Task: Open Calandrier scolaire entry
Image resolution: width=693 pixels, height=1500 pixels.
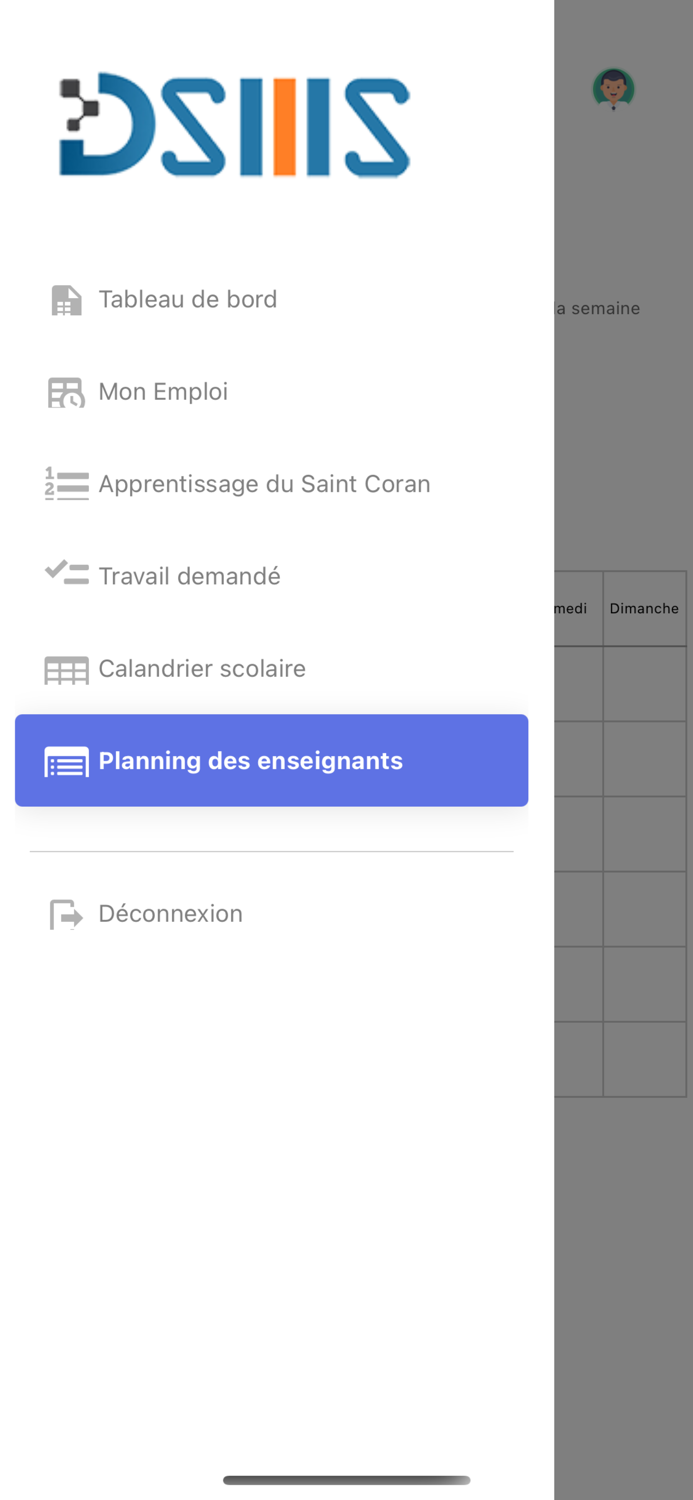Action: click(x=202, y=668)
